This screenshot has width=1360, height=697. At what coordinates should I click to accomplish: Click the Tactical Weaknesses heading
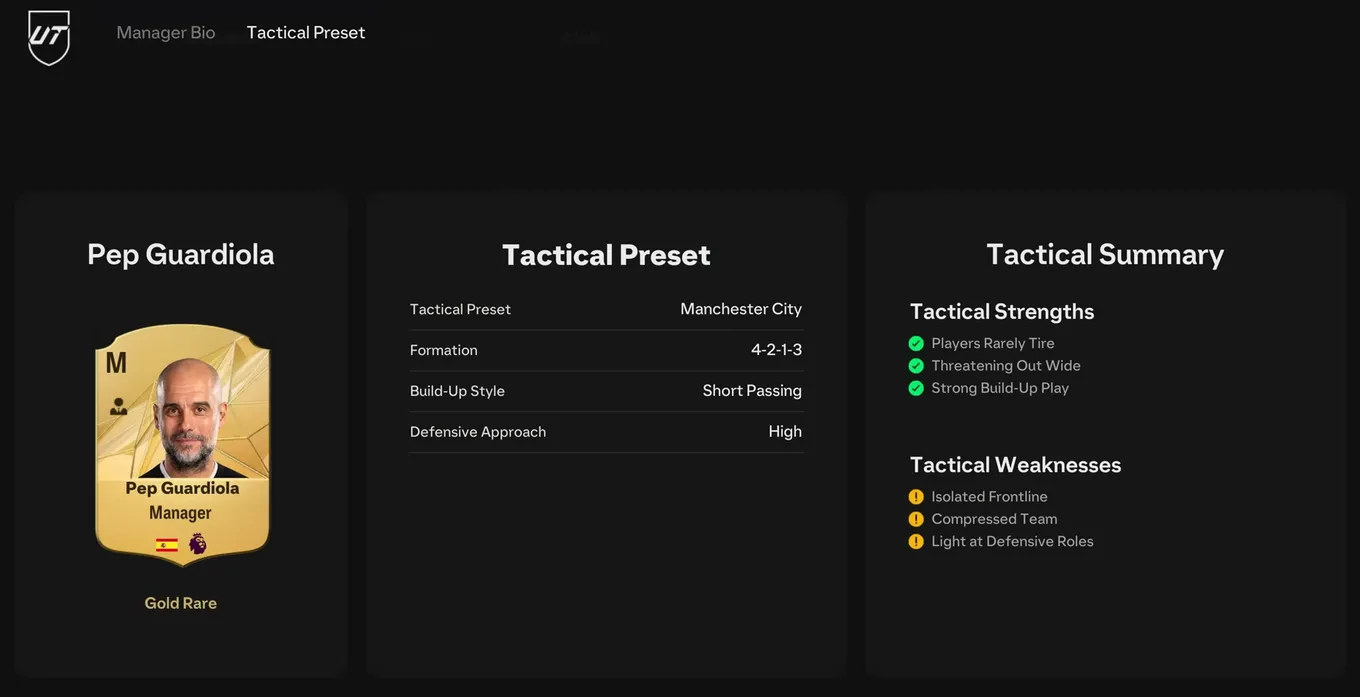click(x=1016, y=465)
